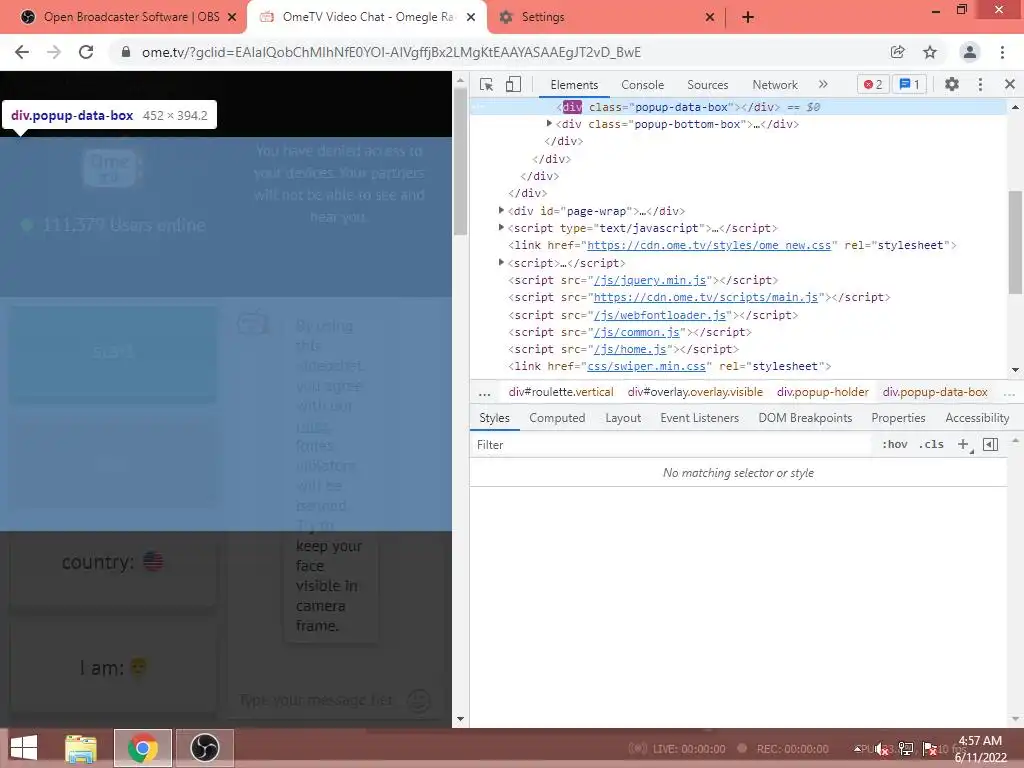Image resolution: width=1024 pixels, height=768 pixels.
Task: Open the ome_new.css stylesheet link
Action: (x=709, y=246)
